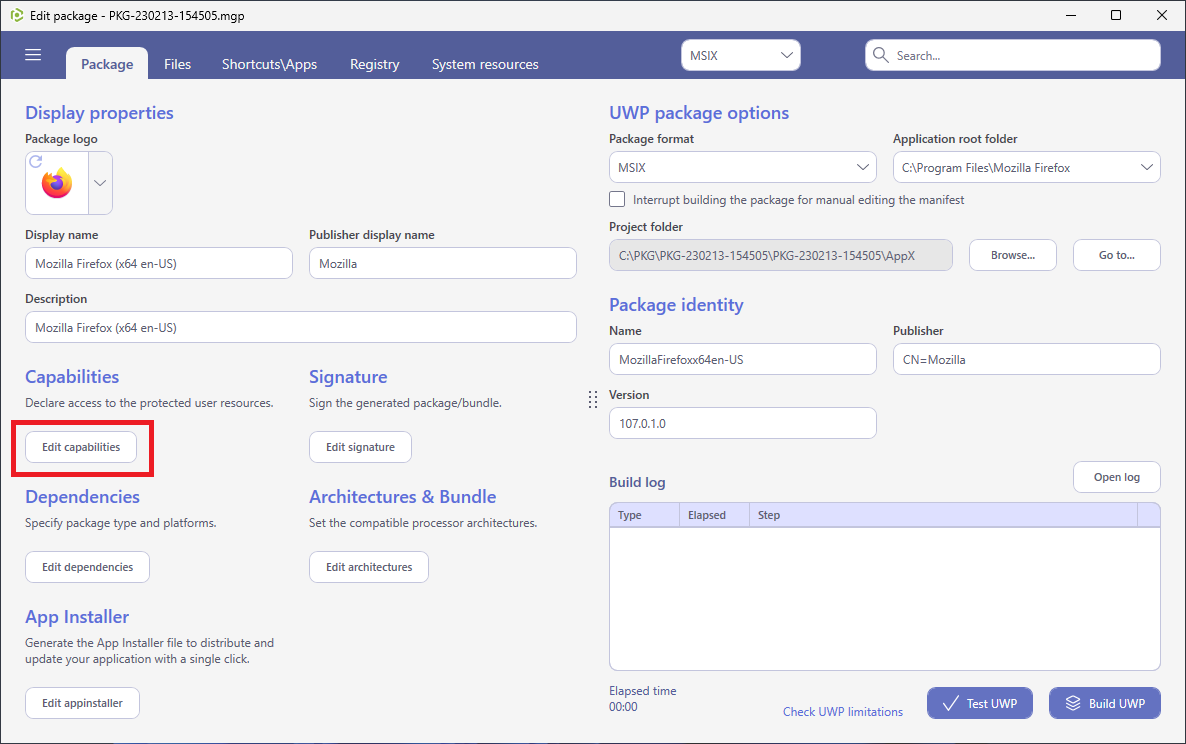Click the app icon in title bar
The image size is (1186, 744).
tap(17, 15)
